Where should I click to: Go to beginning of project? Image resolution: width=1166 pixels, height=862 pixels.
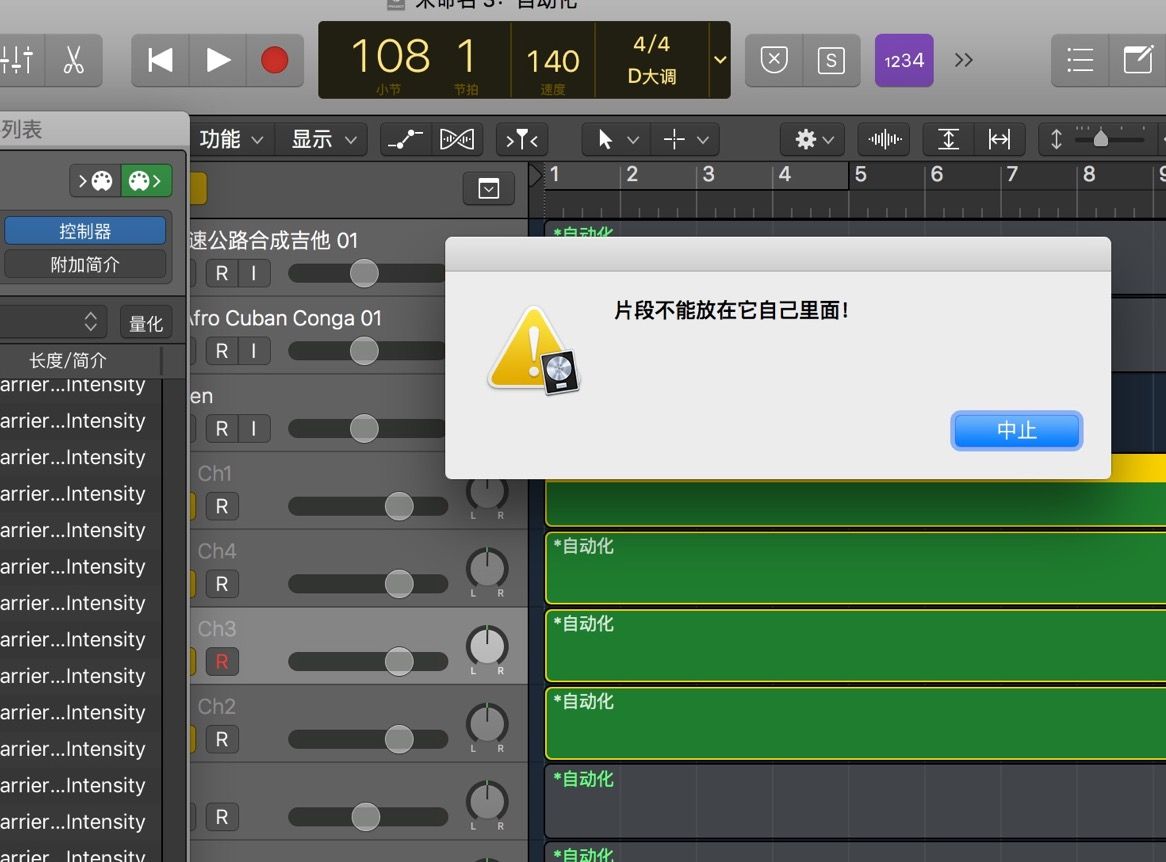(160, 60)
